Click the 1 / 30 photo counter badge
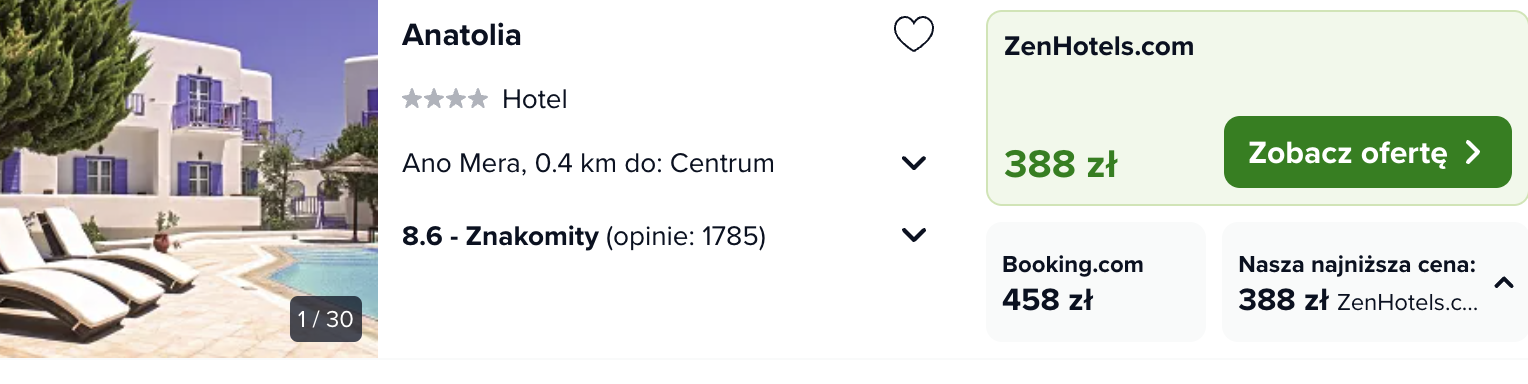This screenshot has width=1528, height=384. 326,319
